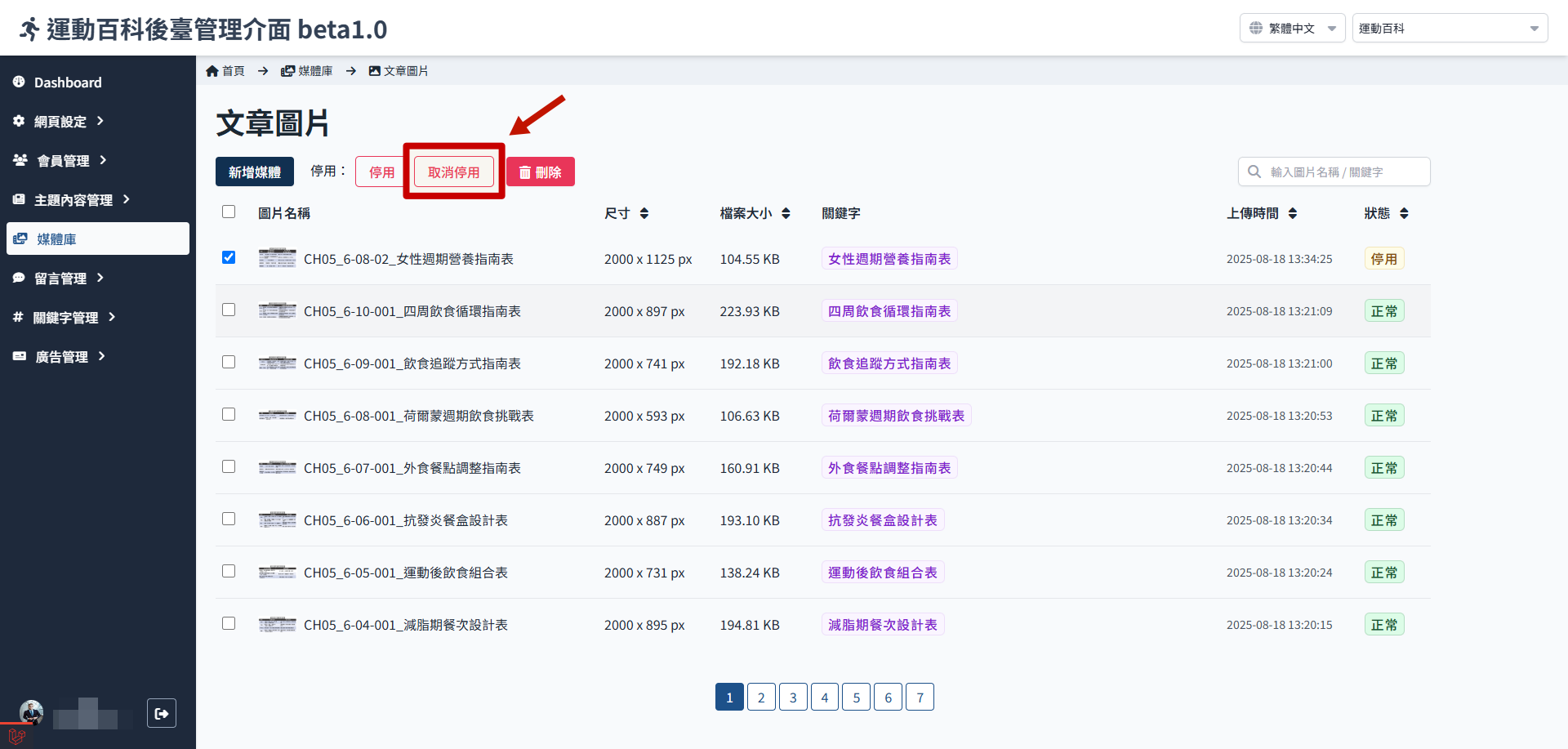The image size is (1568, 749).
Task: Click the 主題內容管理 newspaper icon
Action: (19, 199)
